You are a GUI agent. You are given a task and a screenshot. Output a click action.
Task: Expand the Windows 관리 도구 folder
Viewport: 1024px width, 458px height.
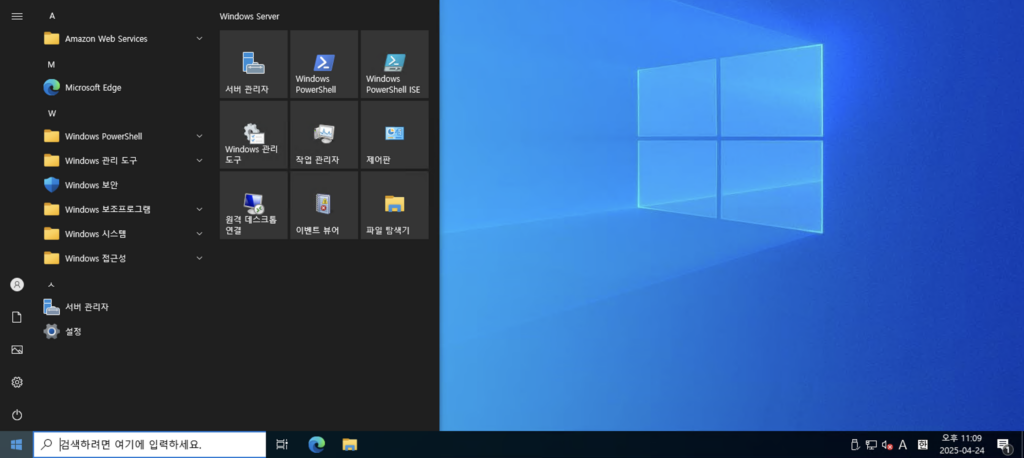click(x=124, y=161)
